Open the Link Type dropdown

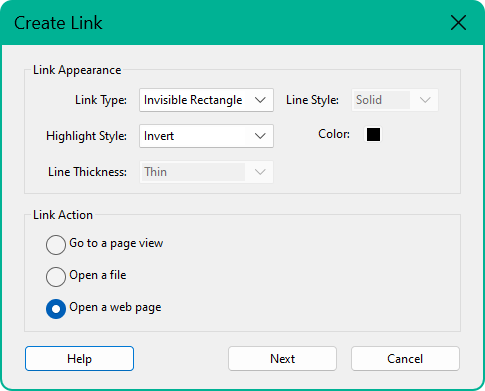point(206,100)
